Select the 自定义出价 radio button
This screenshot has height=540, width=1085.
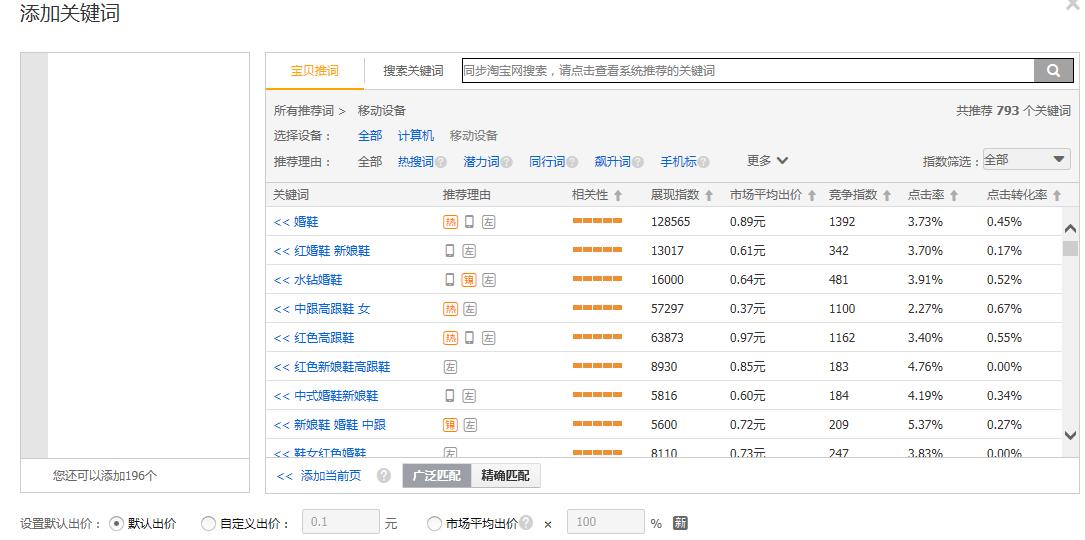coord(208,523)
